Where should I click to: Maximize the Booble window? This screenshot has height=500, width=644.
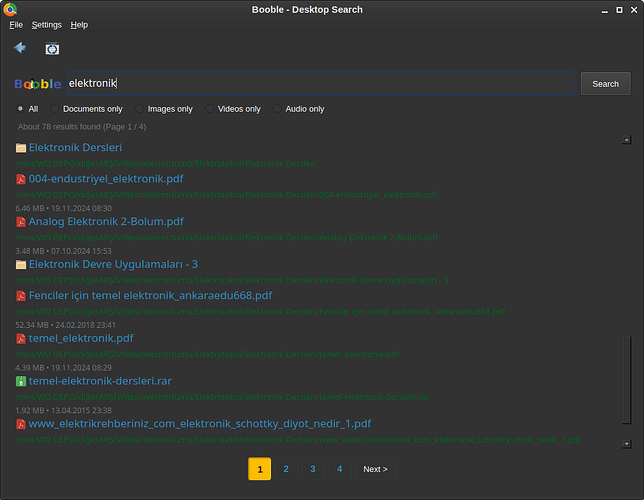(x=619, y=10)
